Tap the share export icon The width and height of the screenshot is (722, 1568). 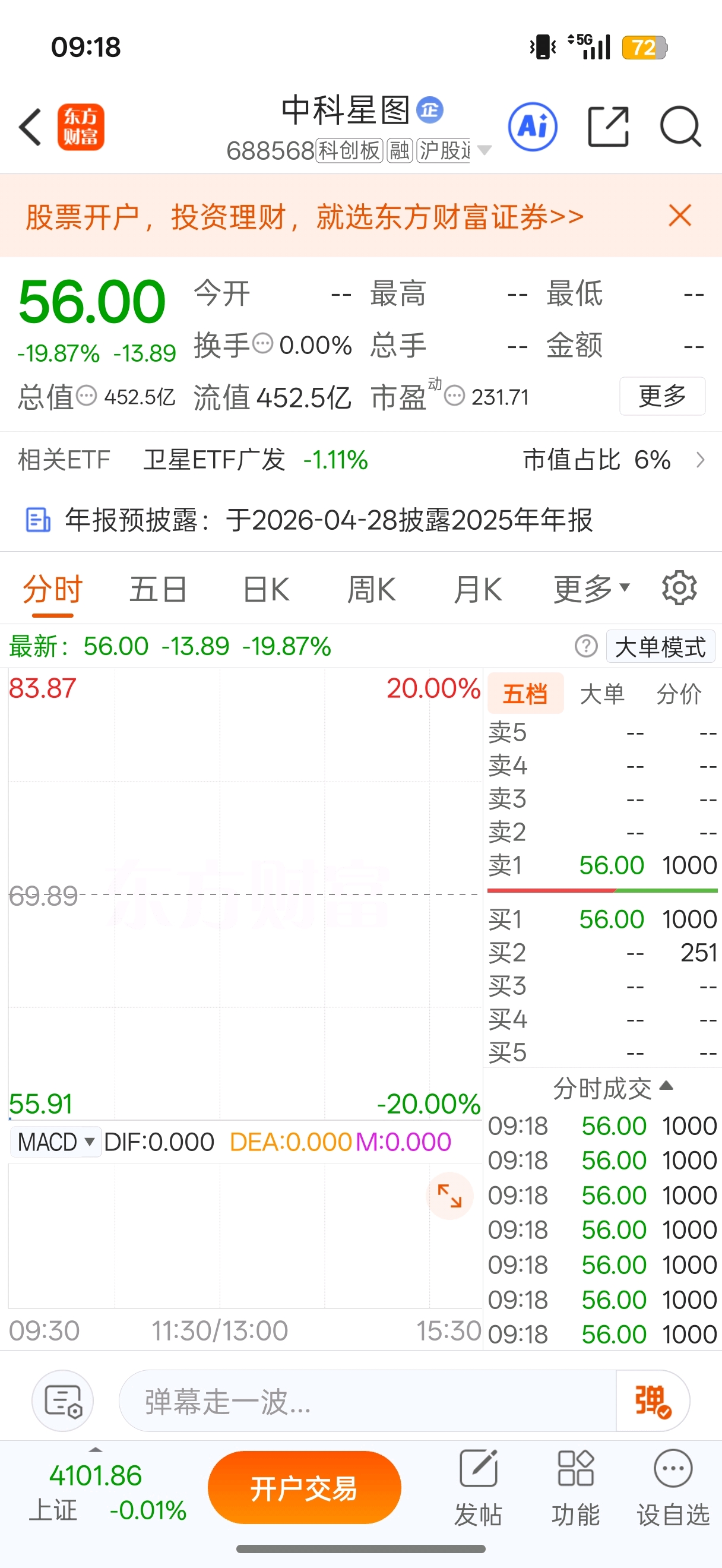click(608, 127)
